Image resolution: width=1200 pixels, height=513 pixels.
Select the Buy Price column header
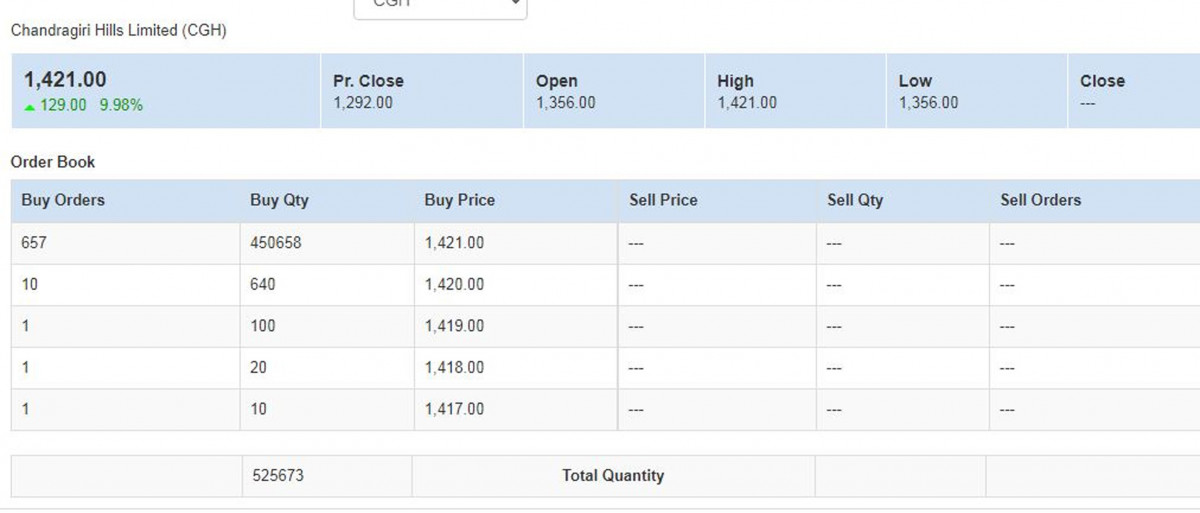(459, 200)
